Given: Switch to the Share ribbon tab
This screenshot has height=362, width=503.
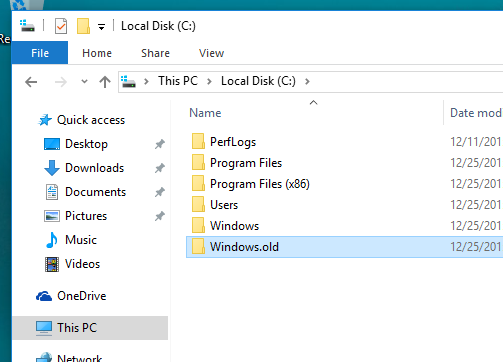Looking at the screenshot, I should tap(155, 53).
